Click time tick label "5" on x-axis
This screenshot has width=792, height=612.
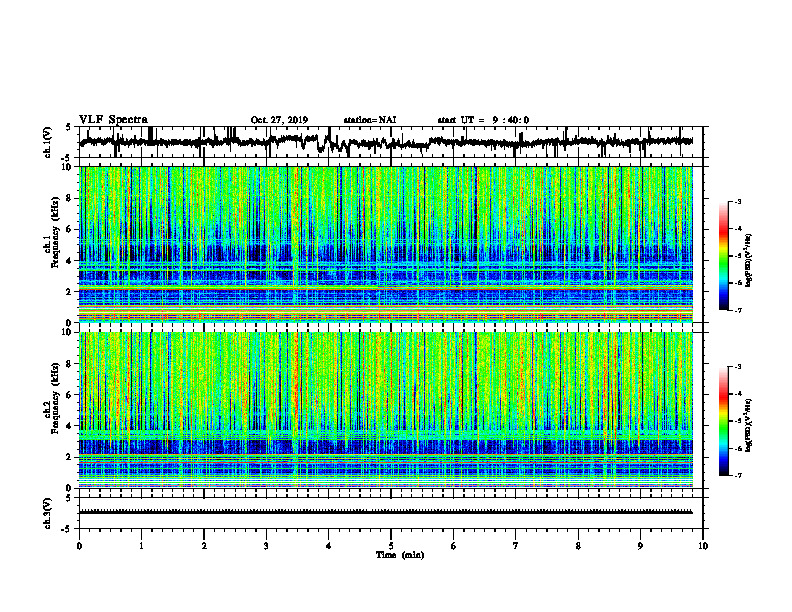pyautogui.click(x=391, y=546)
